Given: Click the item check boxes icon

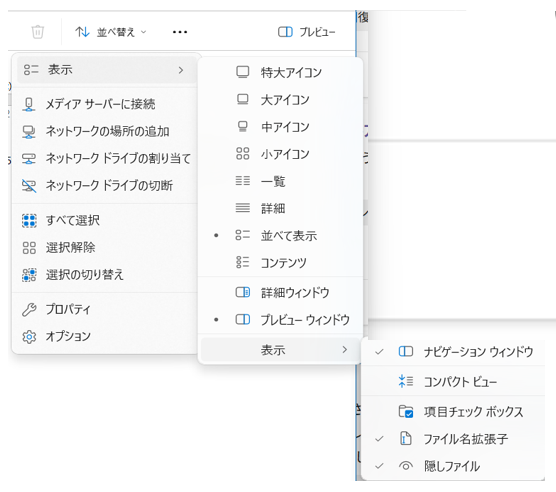Looking at the screenshot, I should (x=406, y=412).
